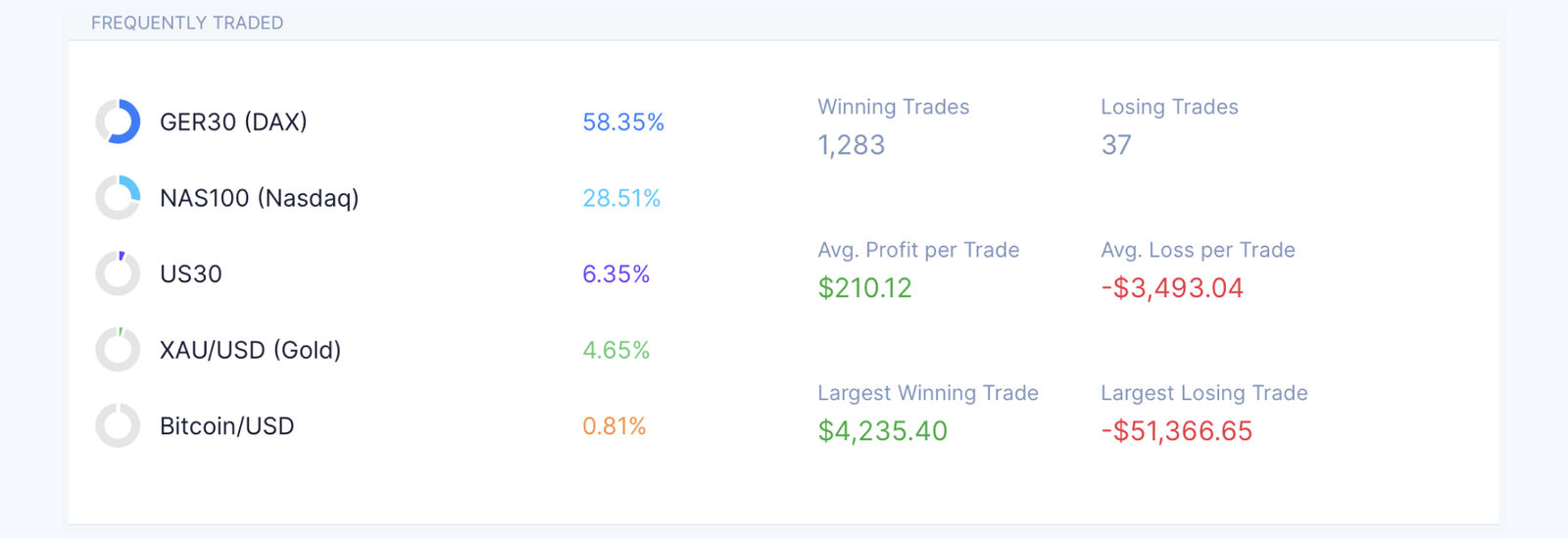The width and height of the screenshot is (1568, 539).
Task: Open the US30 instrument label
Action: 191,273
